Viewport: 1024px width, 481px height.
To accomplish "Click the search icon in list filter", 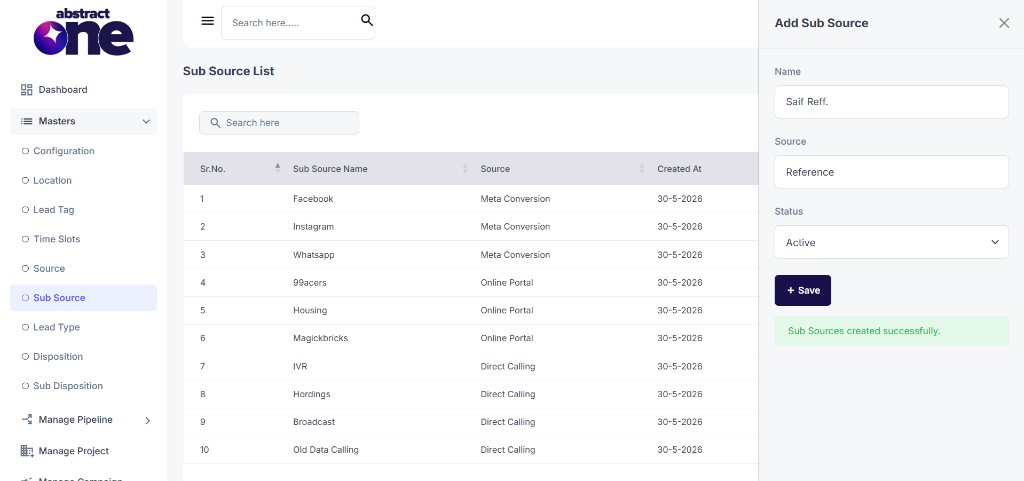I will pos(215,123).
